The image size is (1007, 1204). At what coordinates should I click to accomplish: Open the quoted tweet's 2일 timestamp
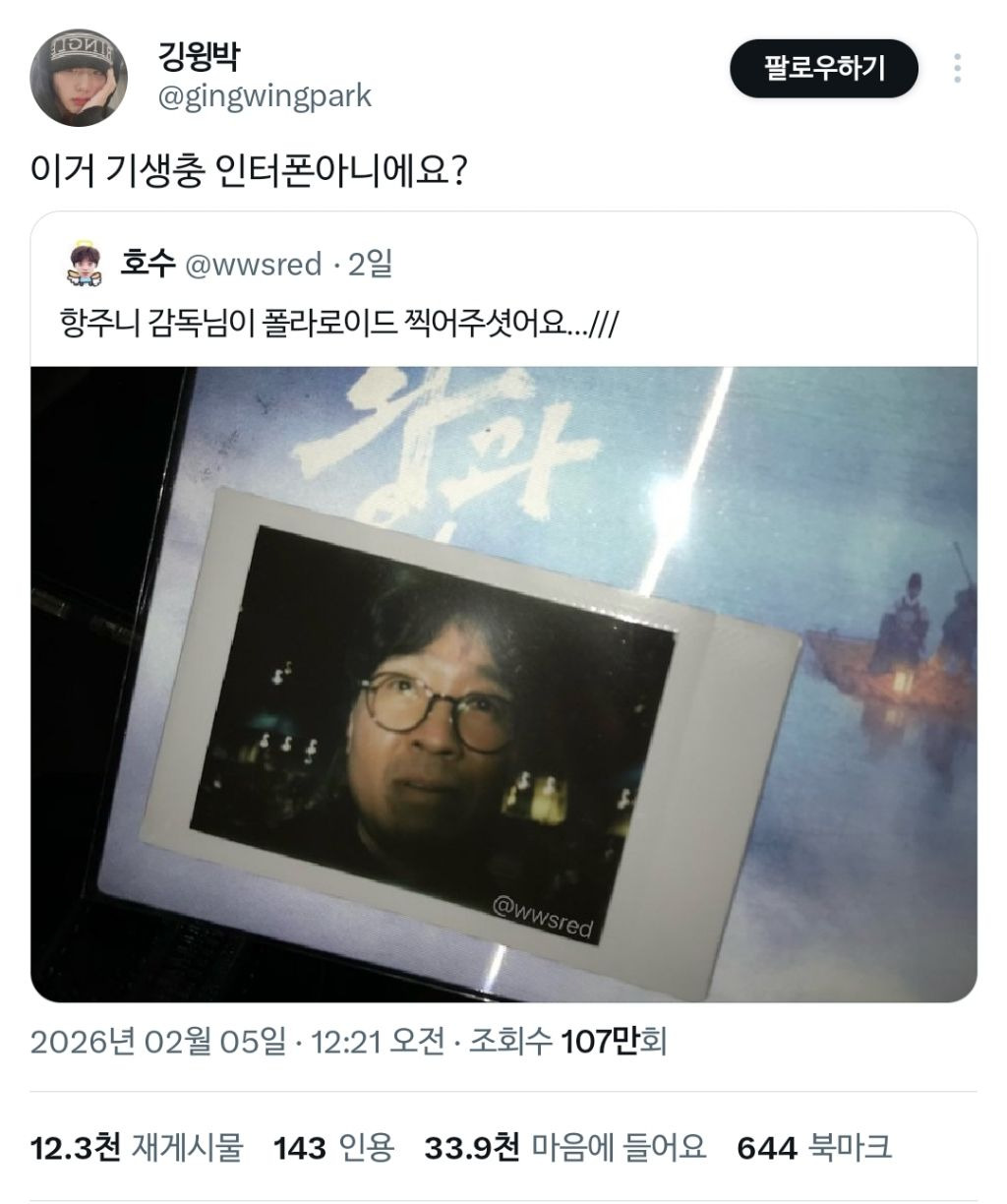coord(371,264)
